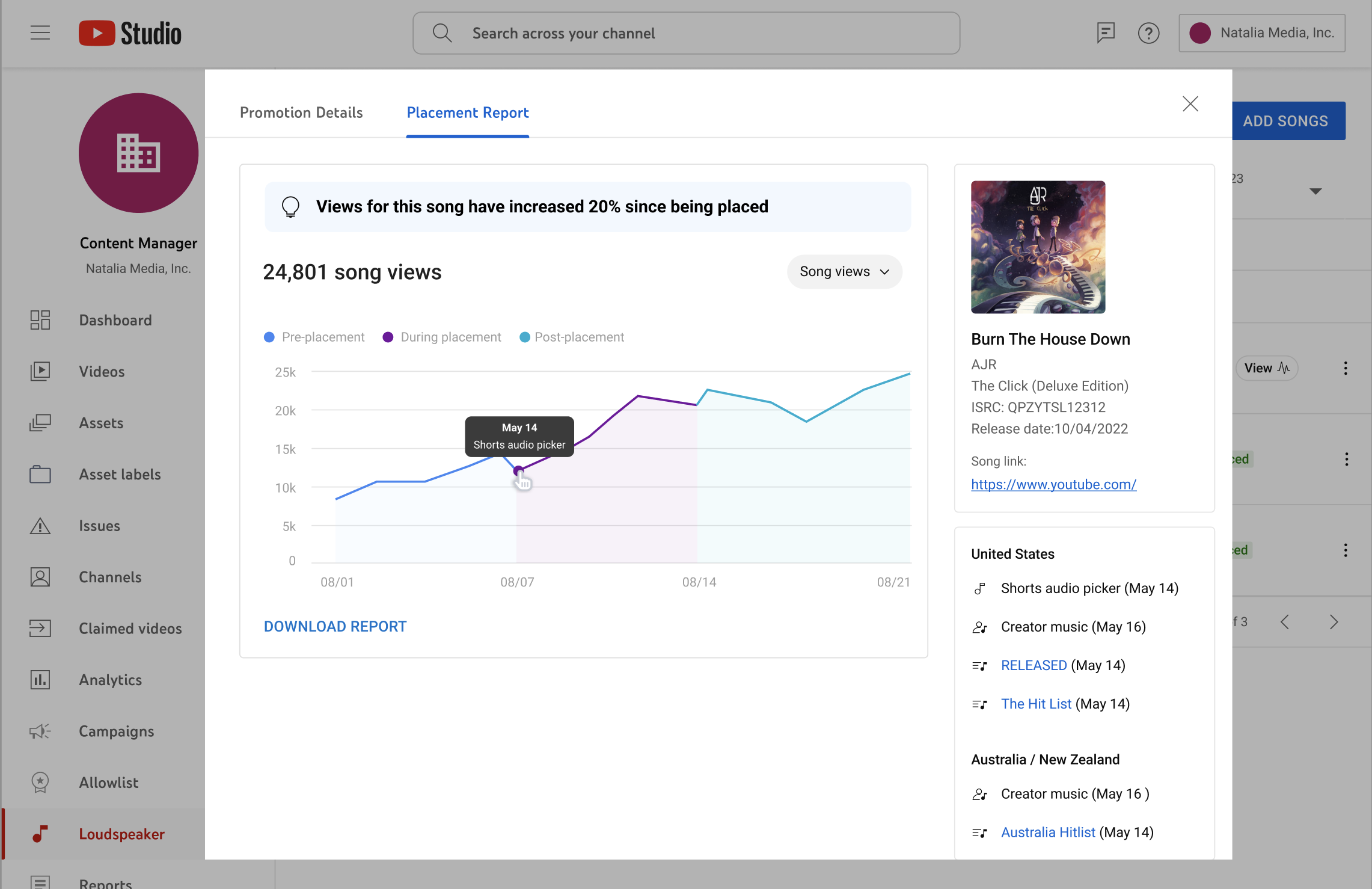Viewport: 1372px width, 889px height.
Task: Open the help question mark icon
Action: pyautogui.click(x=1148, y=32)
